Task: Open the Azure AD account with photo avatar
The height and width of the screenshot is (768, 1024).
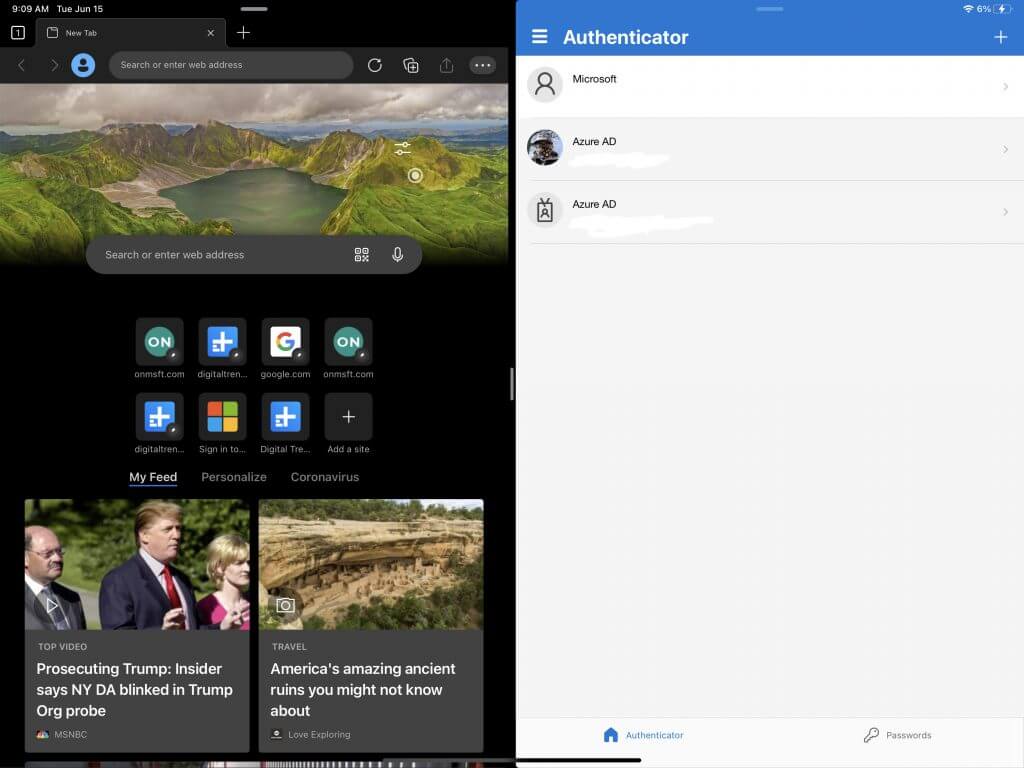Action: 769,150
